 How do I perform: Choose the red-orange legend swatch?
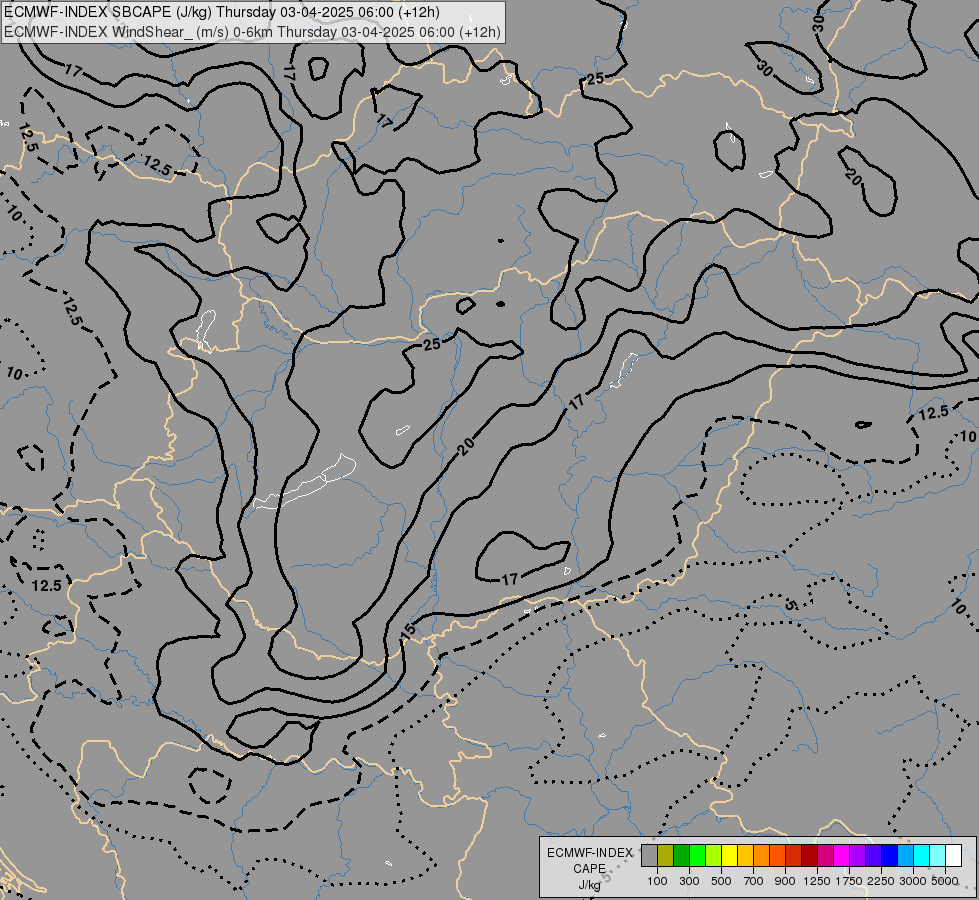tap(778, 855)
